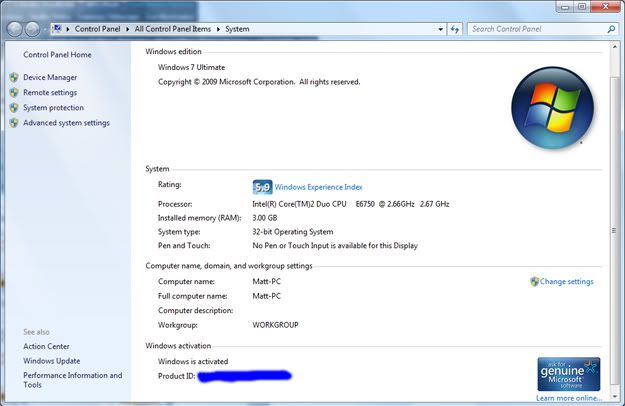Click the shield icon next to Change settings
Screen dimensions: 625x406
535,282
